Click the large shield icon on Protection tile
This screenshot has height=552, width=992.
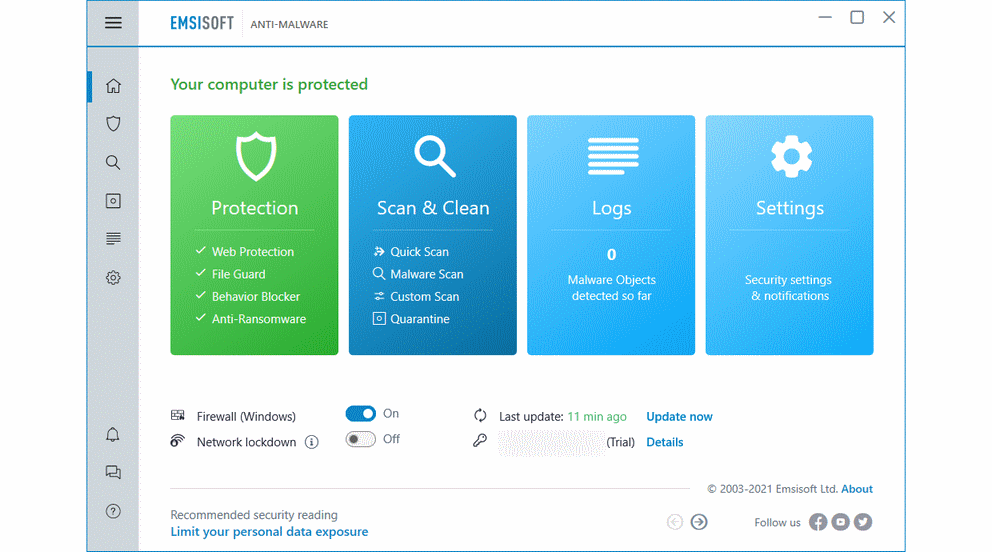[256, 156]
